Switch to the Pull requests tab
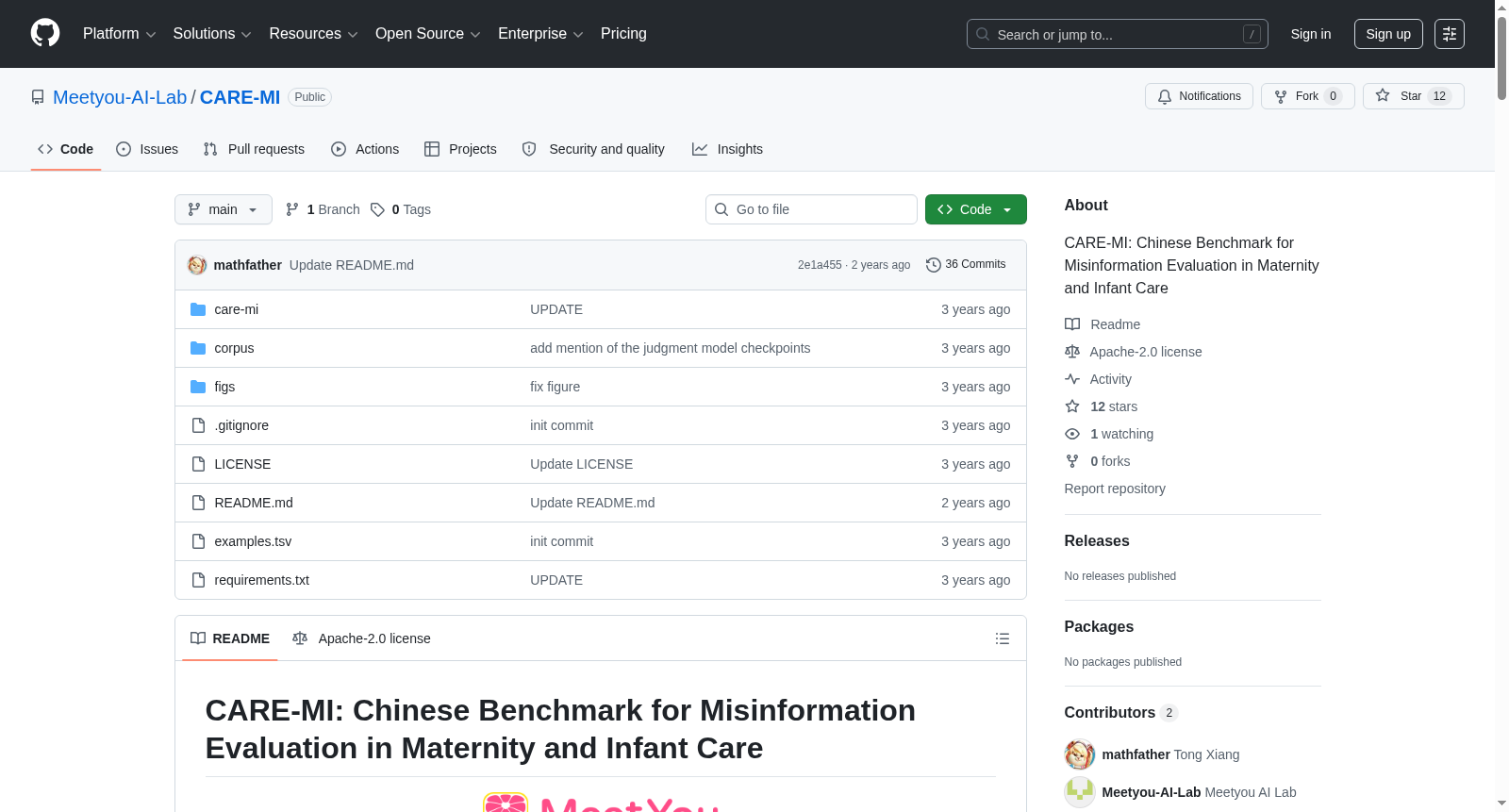 coord(254,149)
